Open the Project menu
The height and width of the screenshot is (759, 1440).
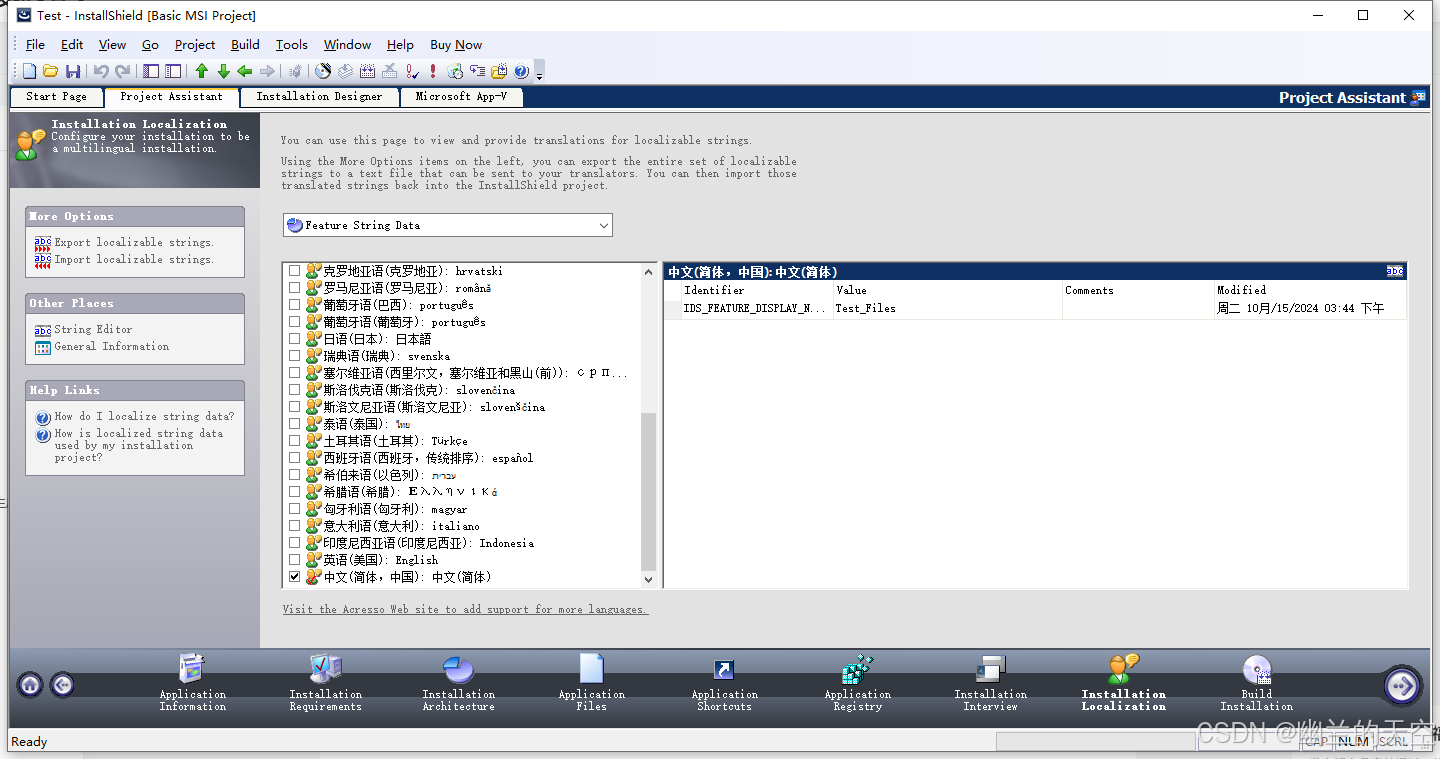195,44
